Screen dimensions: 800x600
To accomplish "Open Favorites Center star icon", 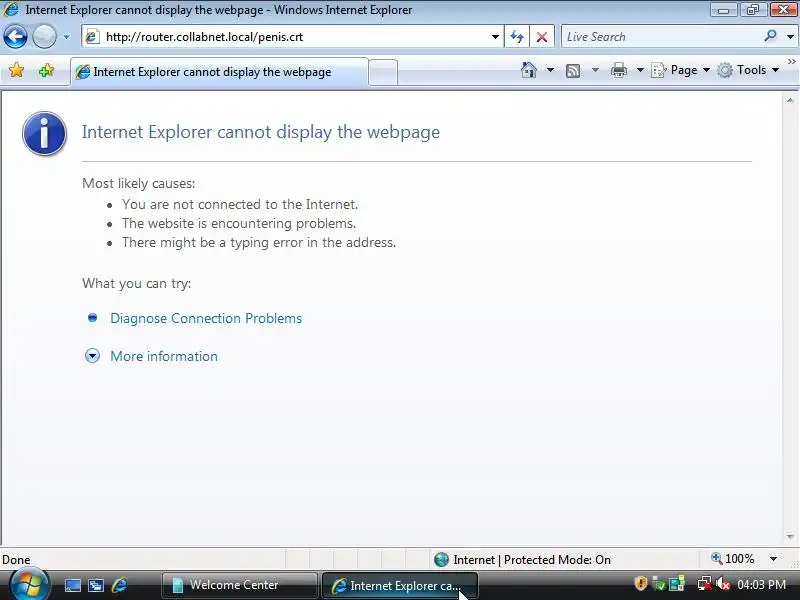I will coord(16,70).
